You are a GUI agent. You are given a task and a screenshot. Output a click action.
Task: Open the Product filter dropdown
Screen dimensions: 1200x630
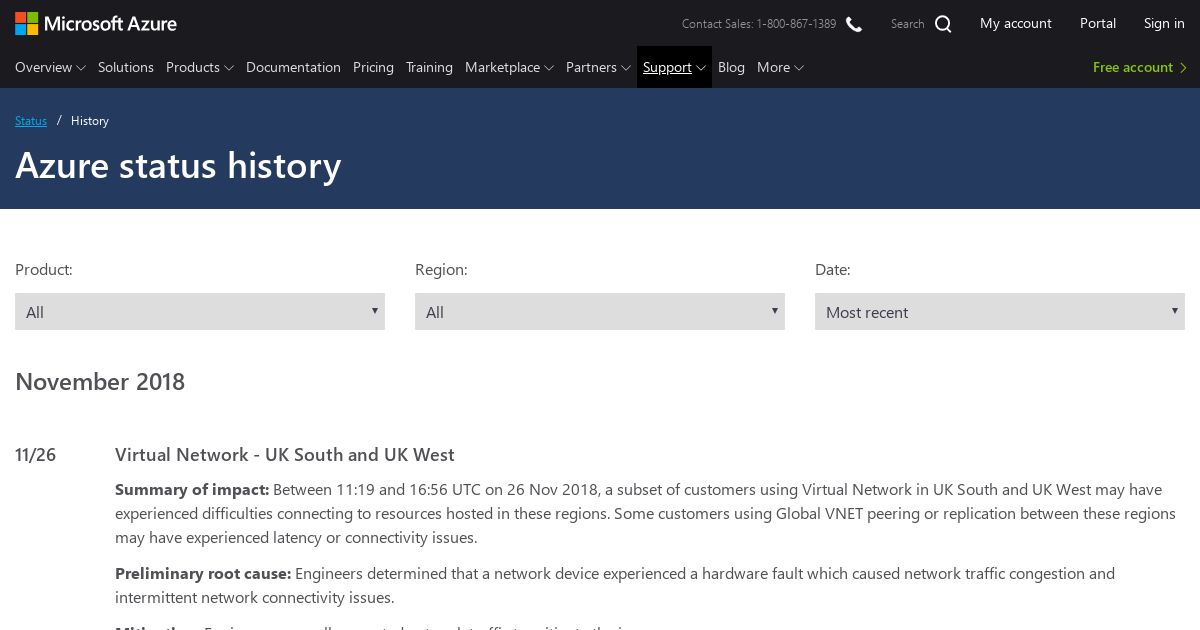(200, 312)
